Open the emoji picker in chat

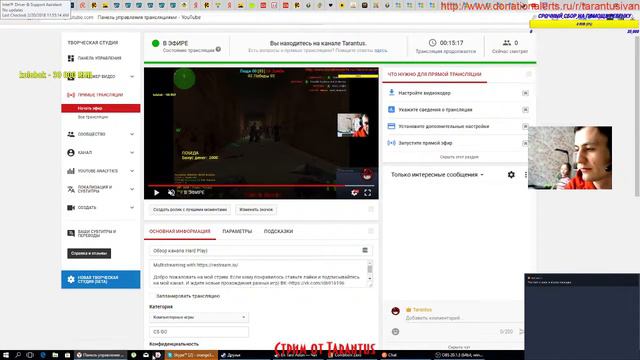[x=395, y=331]
